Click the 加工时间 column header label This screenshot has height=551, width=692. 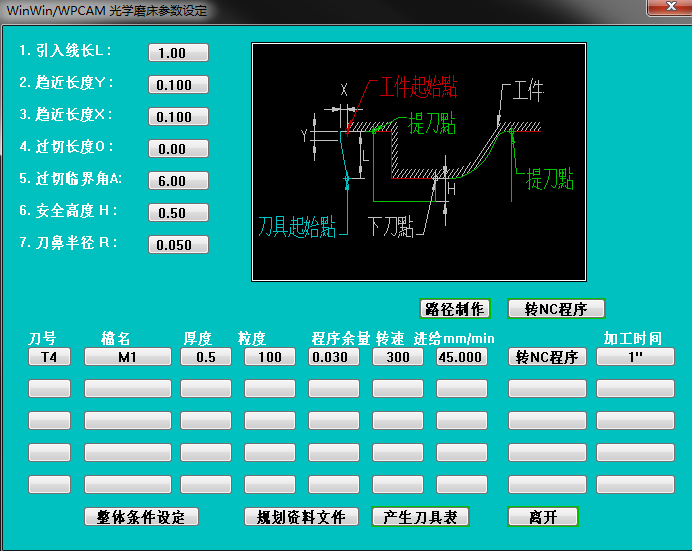tap(633, 339)
